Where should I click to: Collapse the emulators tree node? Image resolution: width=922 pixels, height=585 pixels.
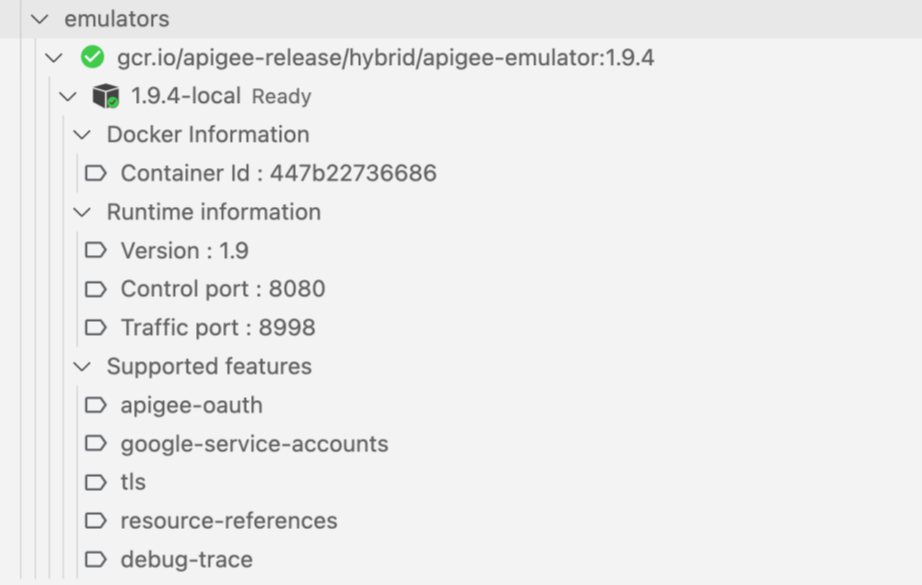coord(38,18)
